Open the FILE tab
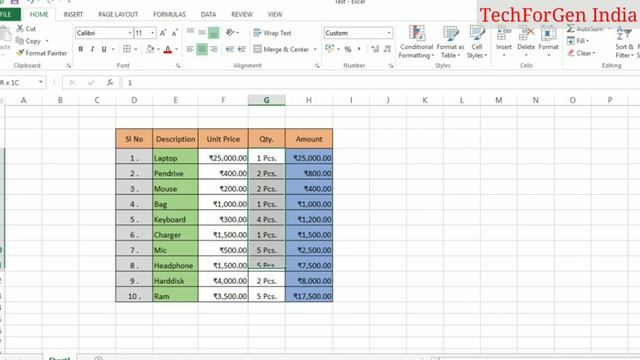Viewport: 640px width, 360px height. [x=9, y=14]
